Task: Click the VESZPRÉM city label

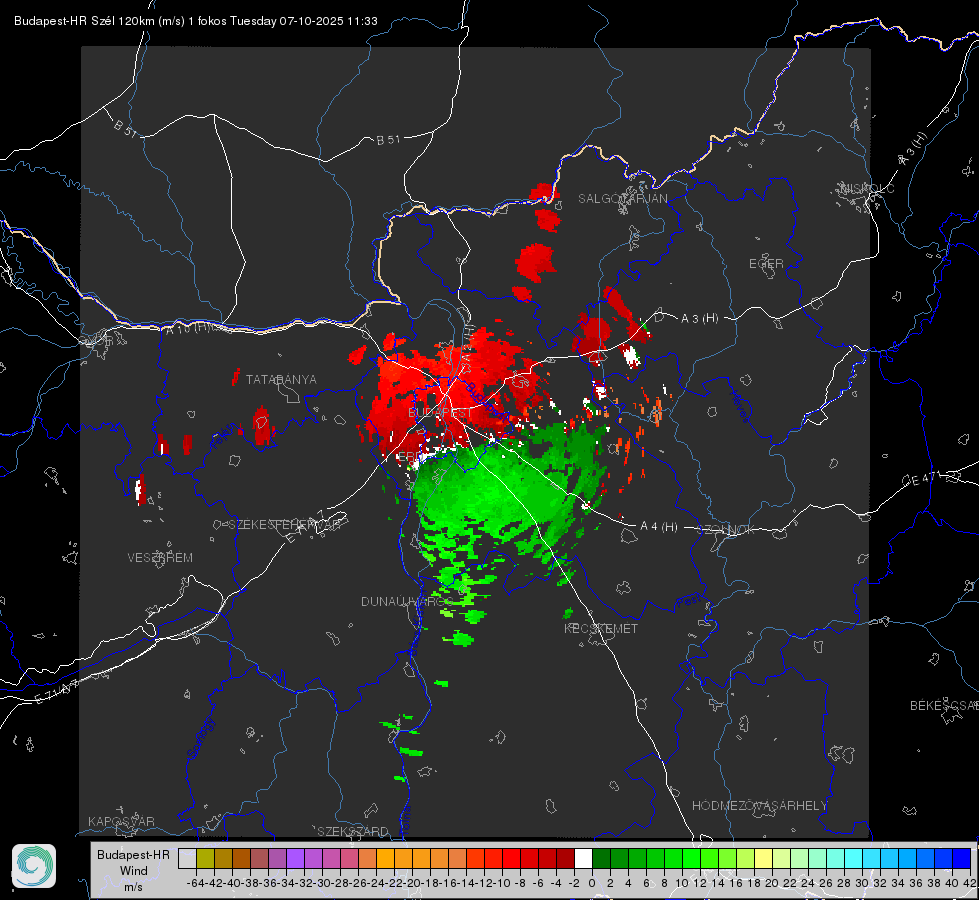Action: click(x=160, y=558)
